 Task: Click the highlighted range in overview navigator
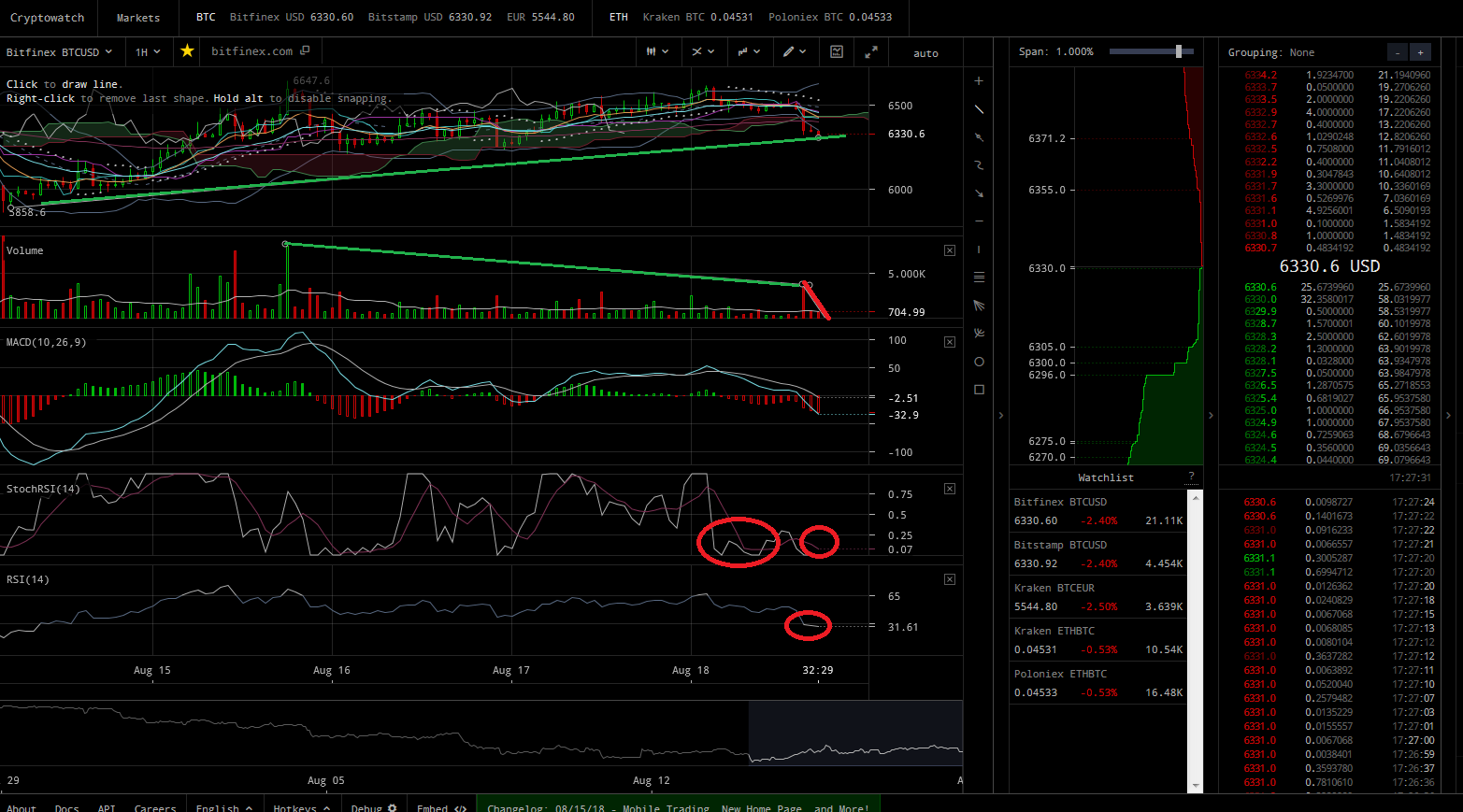click(x=855, y=733)
